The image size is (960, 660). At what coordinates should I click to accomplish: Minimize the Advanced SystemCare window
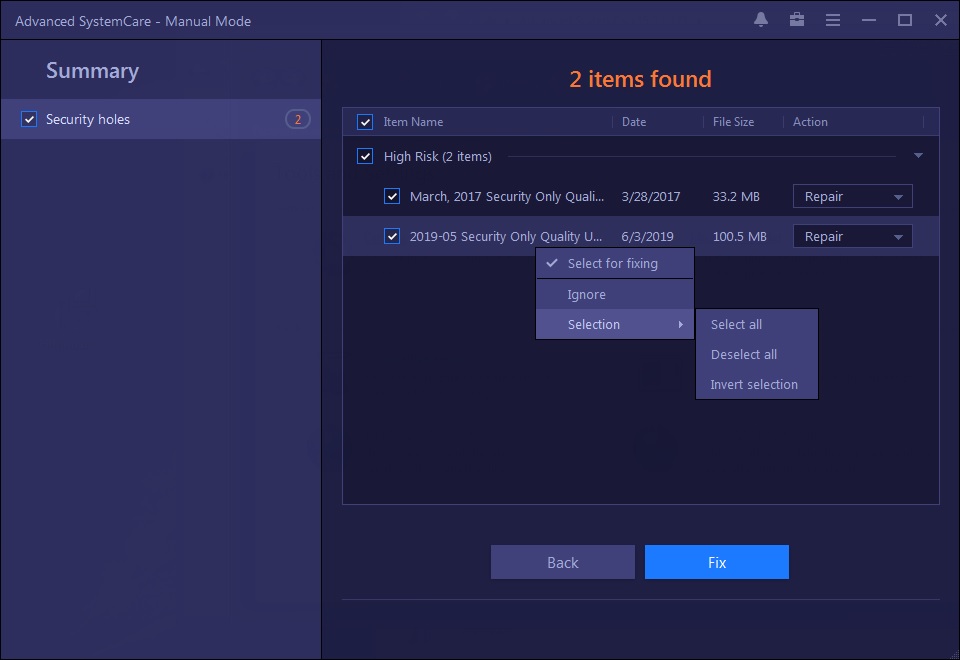tap(869, 20)
